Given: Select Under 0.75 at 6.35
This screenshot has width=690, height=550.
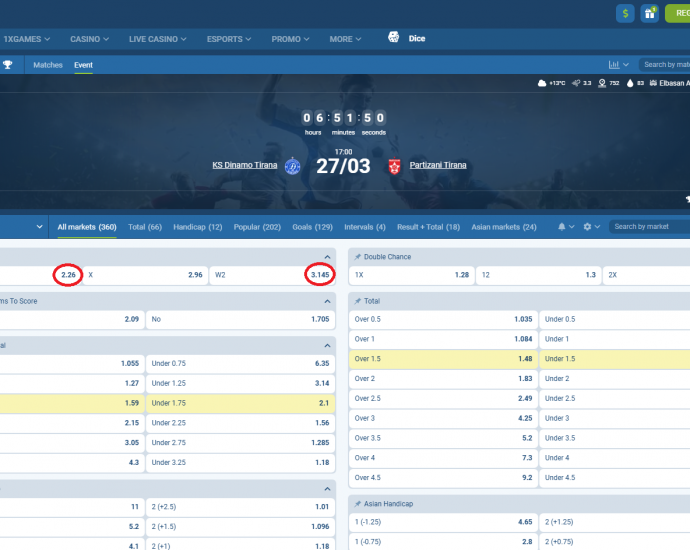Looking at the screenshot, I should 240,363.
